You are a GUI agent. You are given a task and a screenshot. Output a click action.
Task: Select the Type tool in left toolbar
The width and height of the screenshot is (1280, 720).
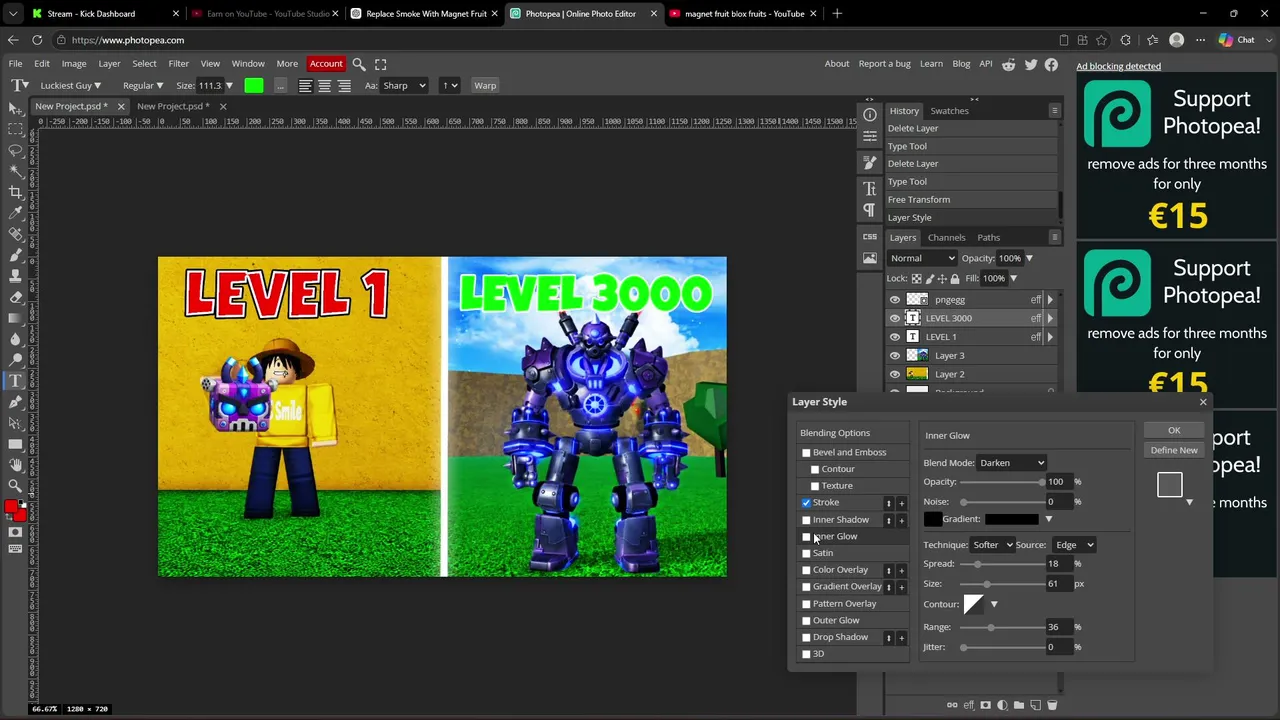[16, 380]
